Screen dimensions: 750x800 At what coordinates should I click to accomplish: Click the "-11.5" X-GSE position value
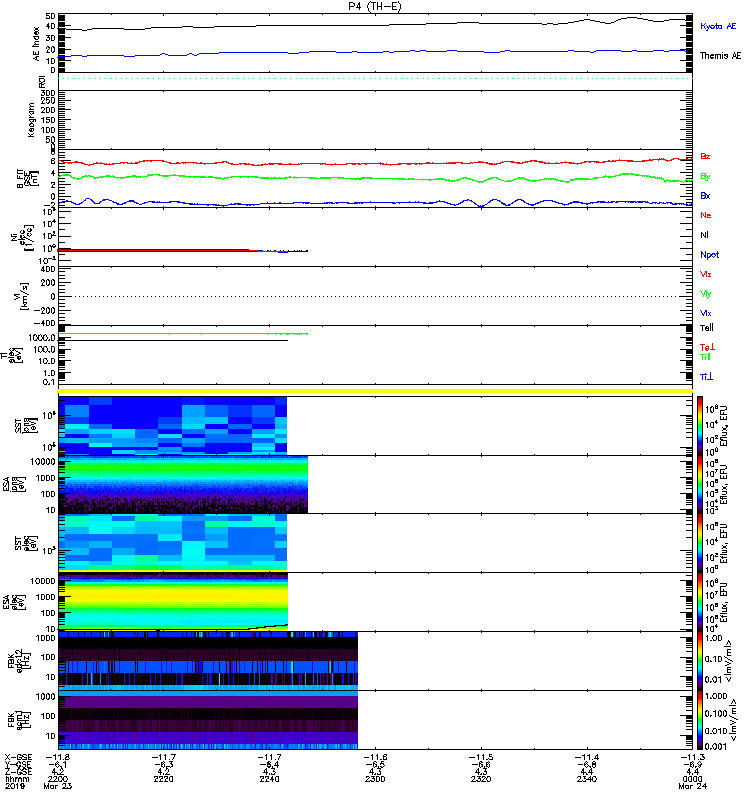pos(481,758)
